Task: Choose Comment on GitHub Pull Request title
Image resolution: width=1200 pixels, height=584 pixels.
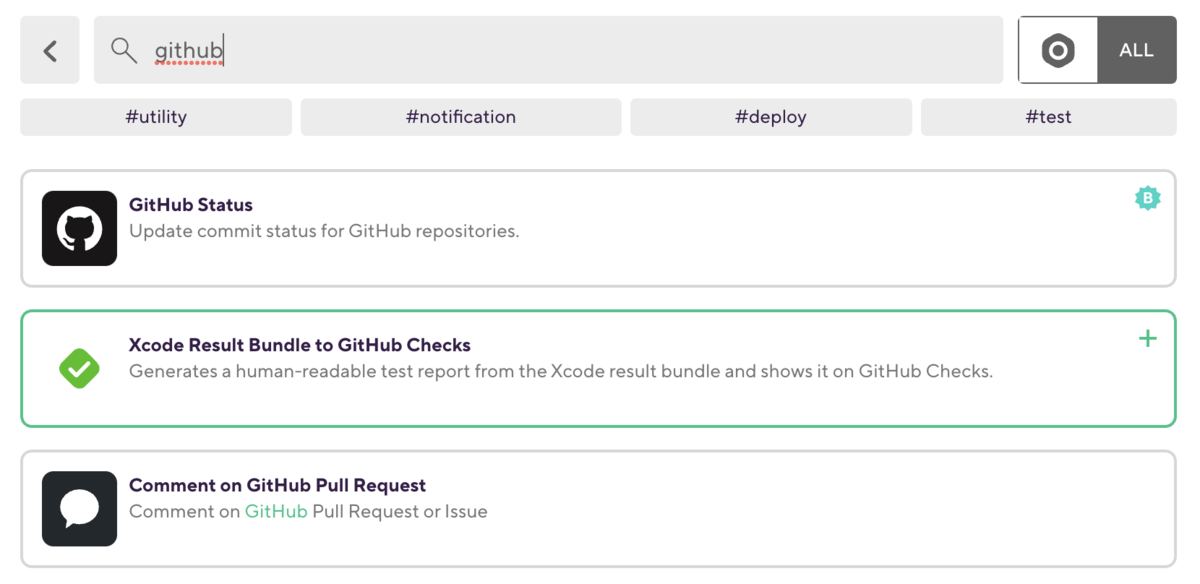Action: tap(278, 485)
